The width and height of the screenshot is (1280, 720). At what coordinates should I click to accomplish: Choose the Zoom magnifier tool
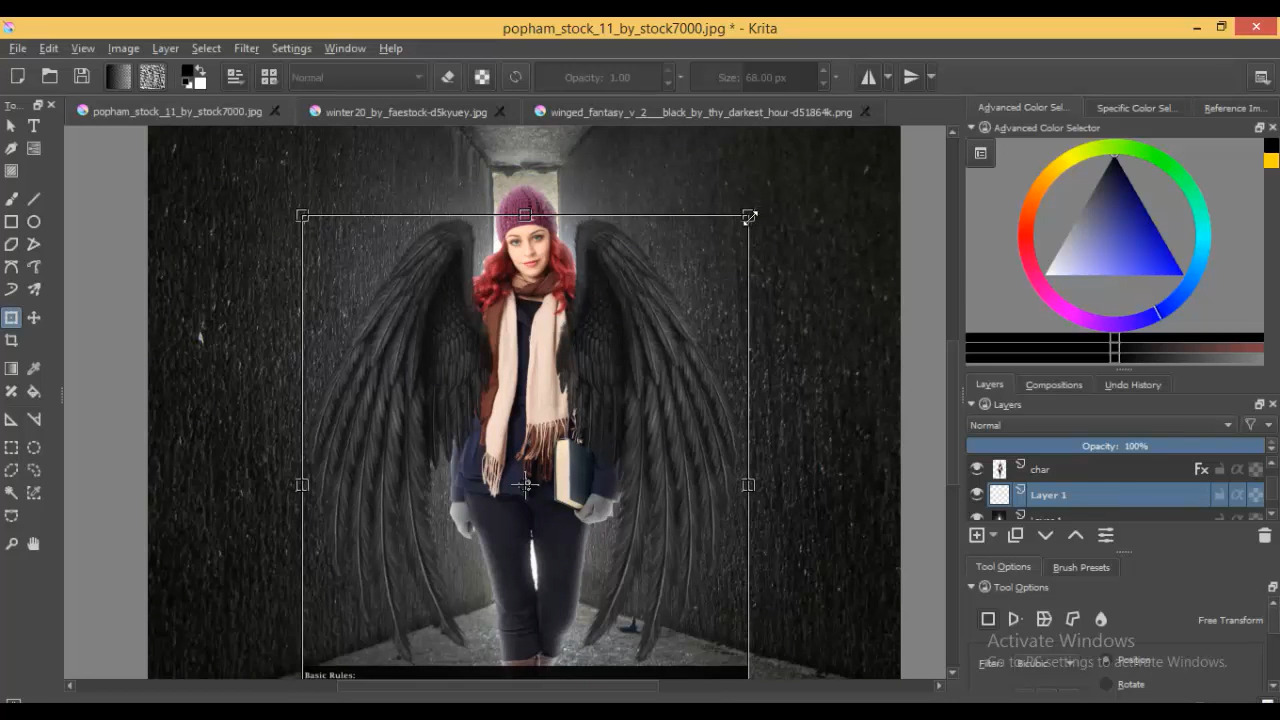click(11, 544)
